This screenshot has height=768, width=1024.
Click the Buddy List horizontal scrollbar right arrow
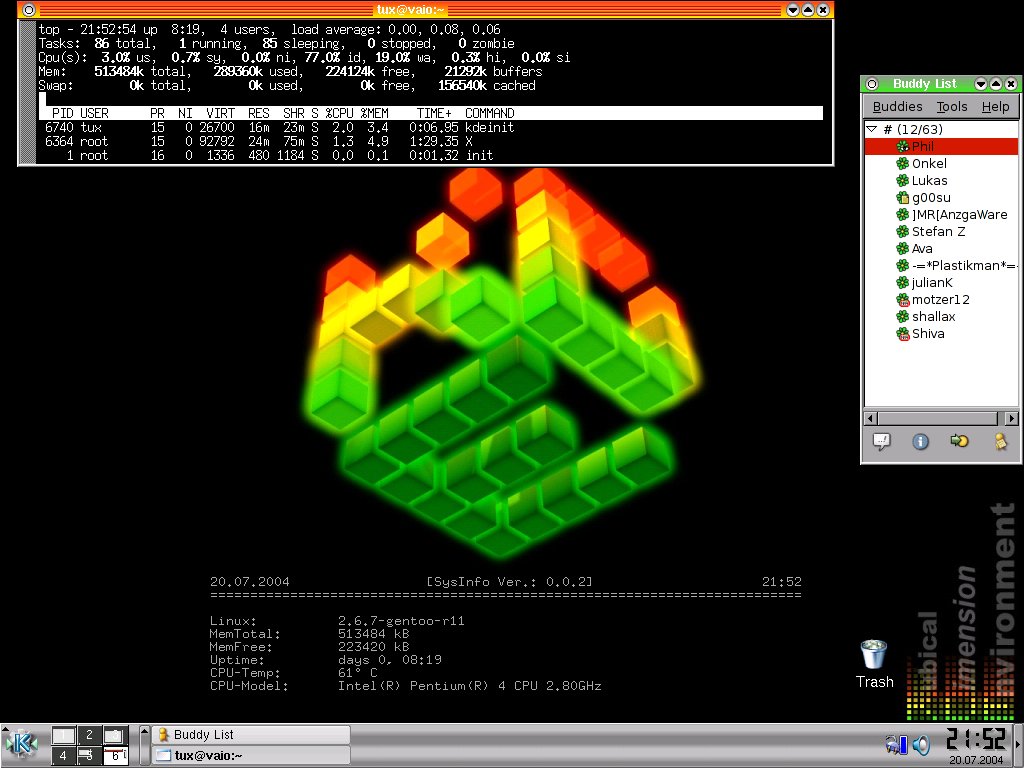click(x=1011, y=418)
